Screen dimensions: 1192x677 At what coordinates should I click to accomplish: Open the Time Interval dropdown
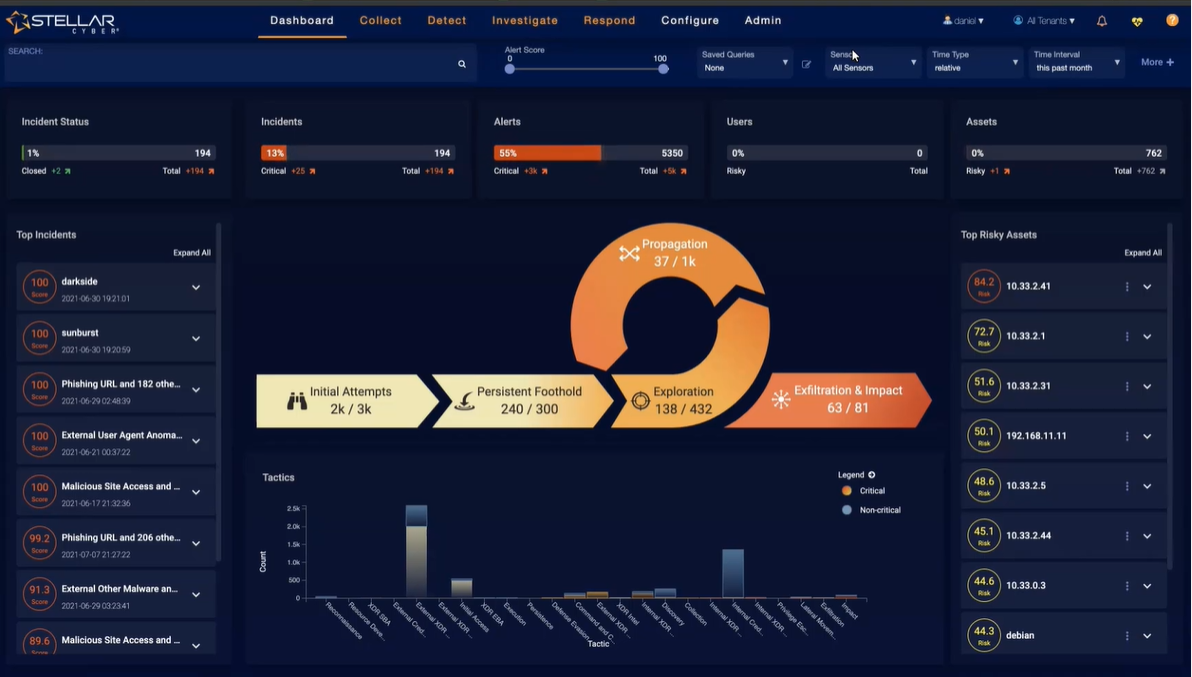pyautogui.click(x=1077, y=63)
